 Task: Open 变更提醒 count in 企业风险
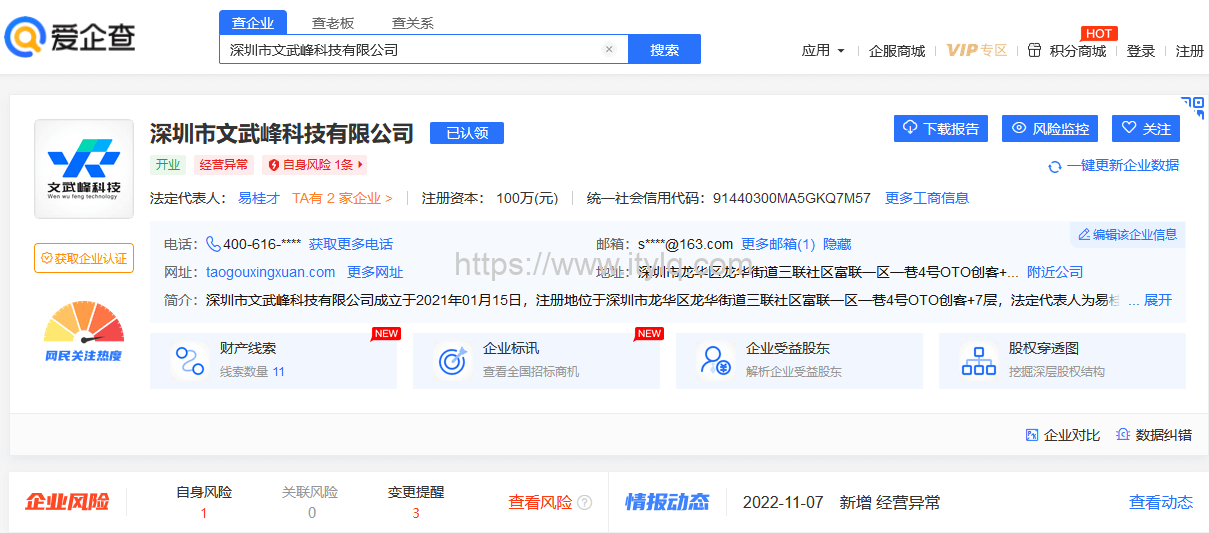[416, 502]
